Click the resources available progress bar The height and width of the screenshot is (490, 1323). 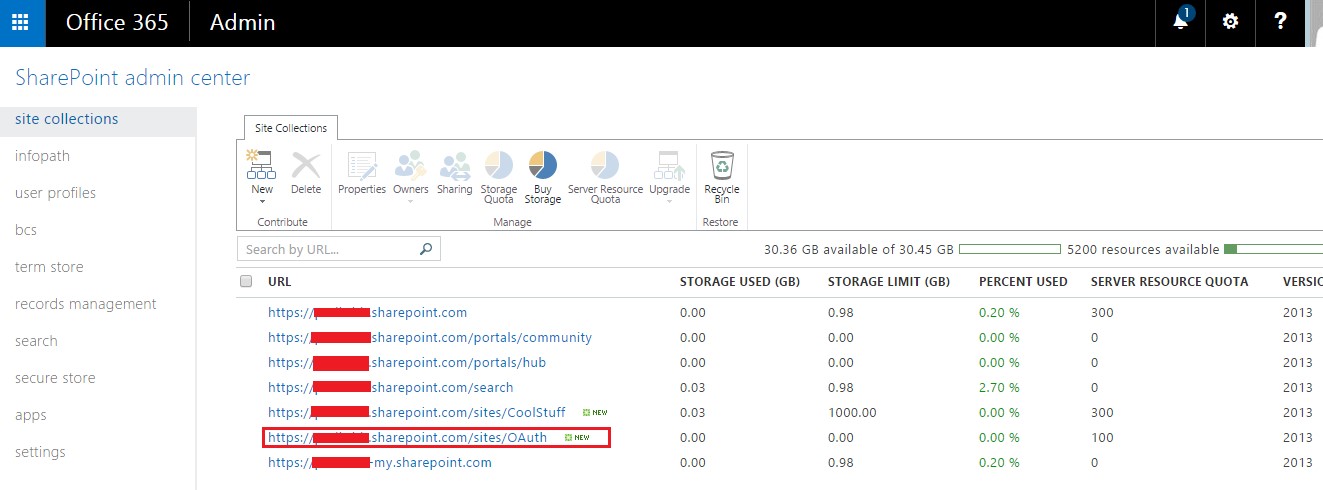(x=1273, y=249)
